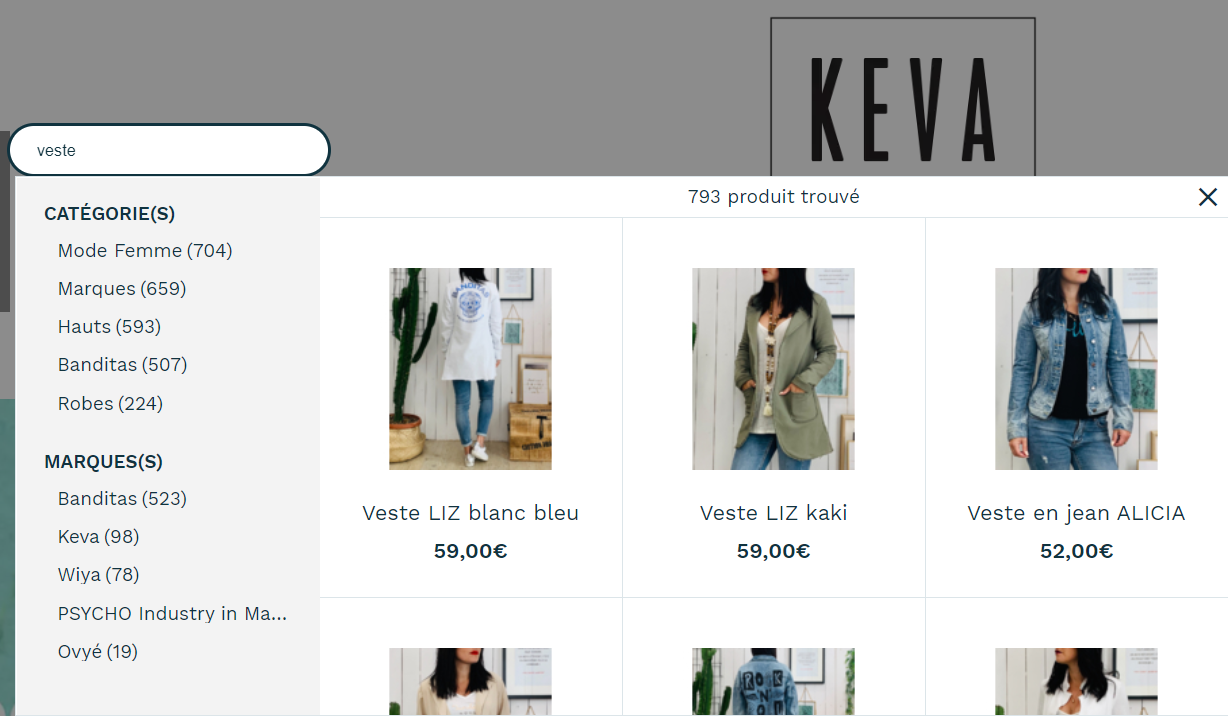Choose the Banditas (507) category
Image resolution: width=1228 pixels, height=716 pixels.
coord(122,365)
